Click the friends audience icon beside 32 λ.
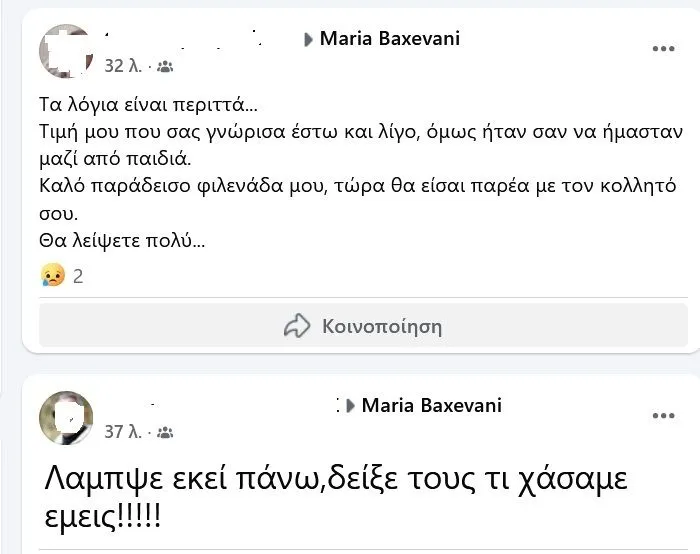The image size is (700, 554). point(165,66)
